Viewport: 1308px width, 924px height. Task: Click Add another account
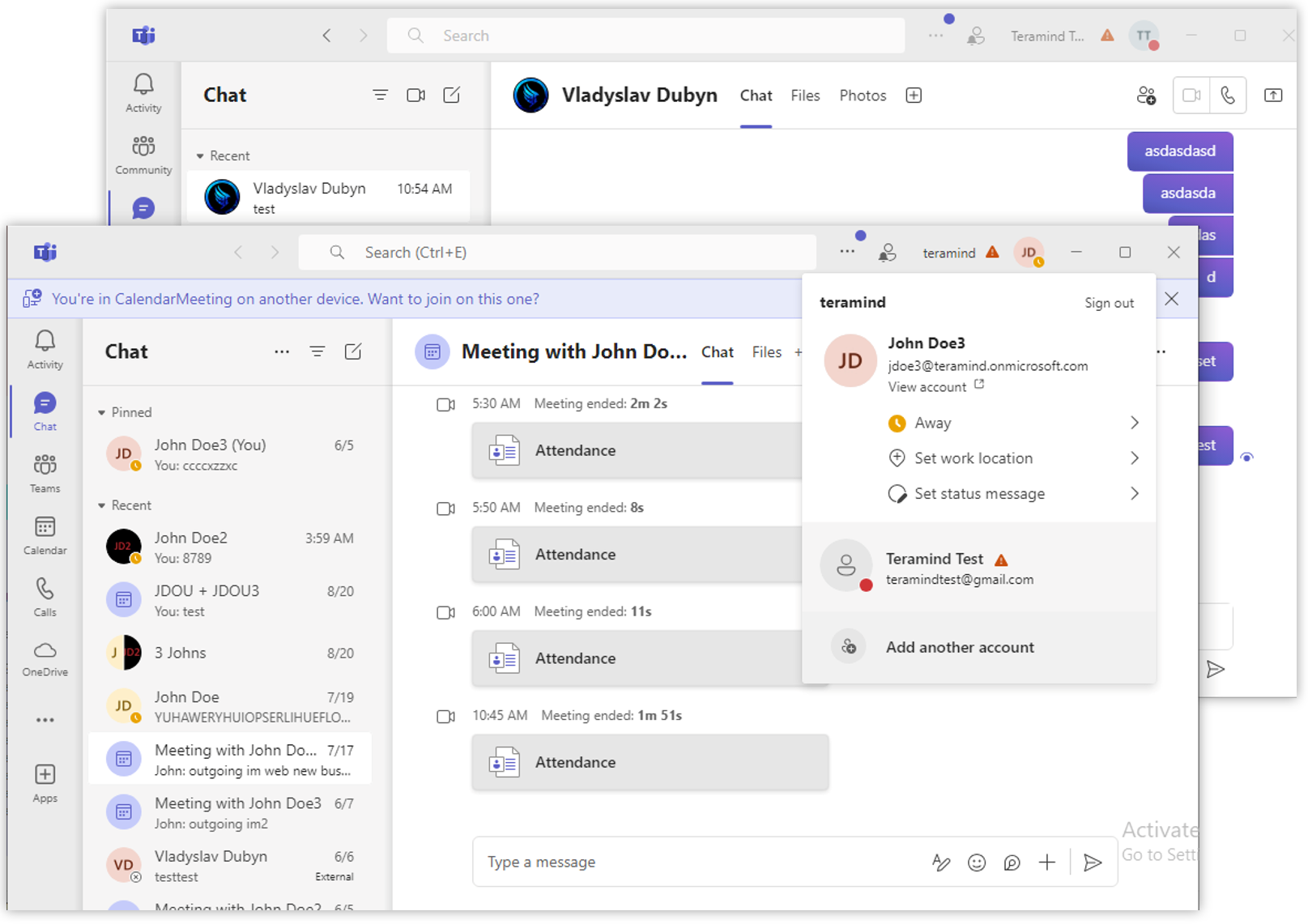pyautogui.click(x=960, y=647)
